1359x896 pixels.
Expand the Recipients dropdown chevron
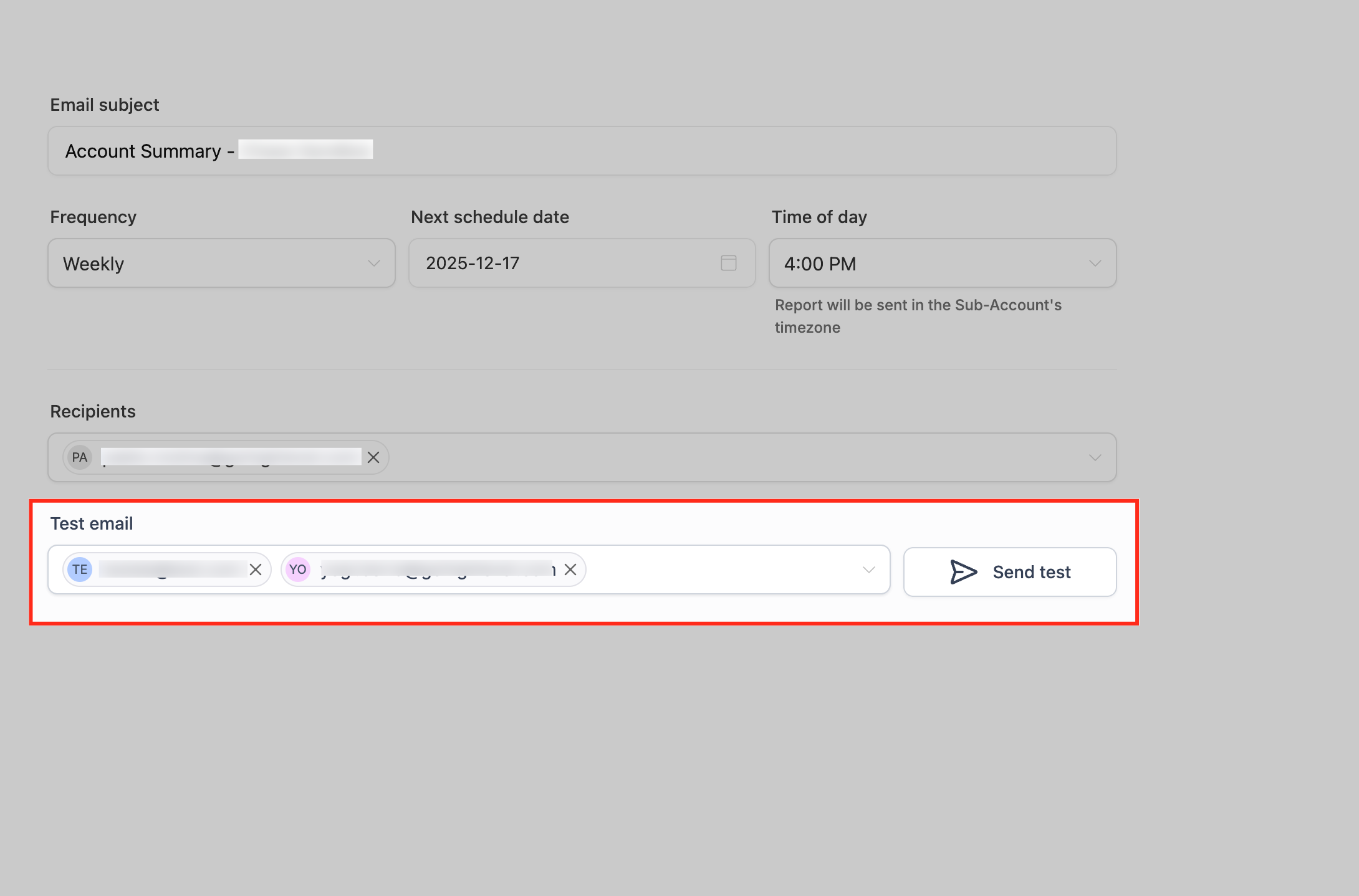point(1095,458)
